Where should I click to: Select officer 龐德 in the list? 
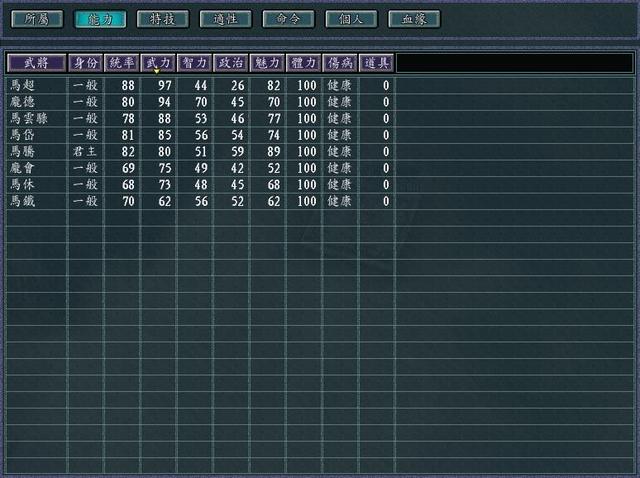[22, 102]
